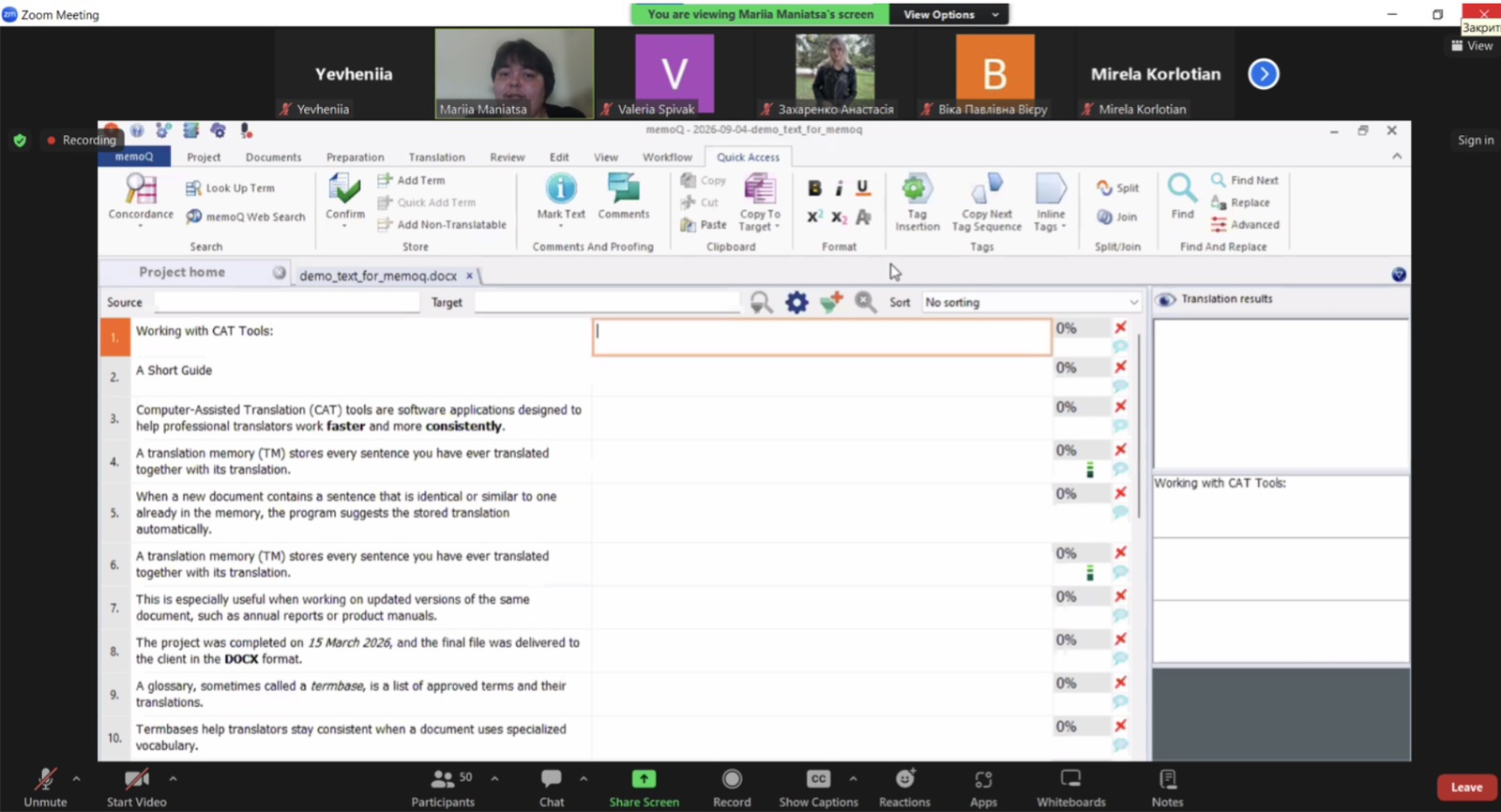The image size is (1501, 812).
Task: Leave the Zoom meeting
Action: click(1466, 788)
